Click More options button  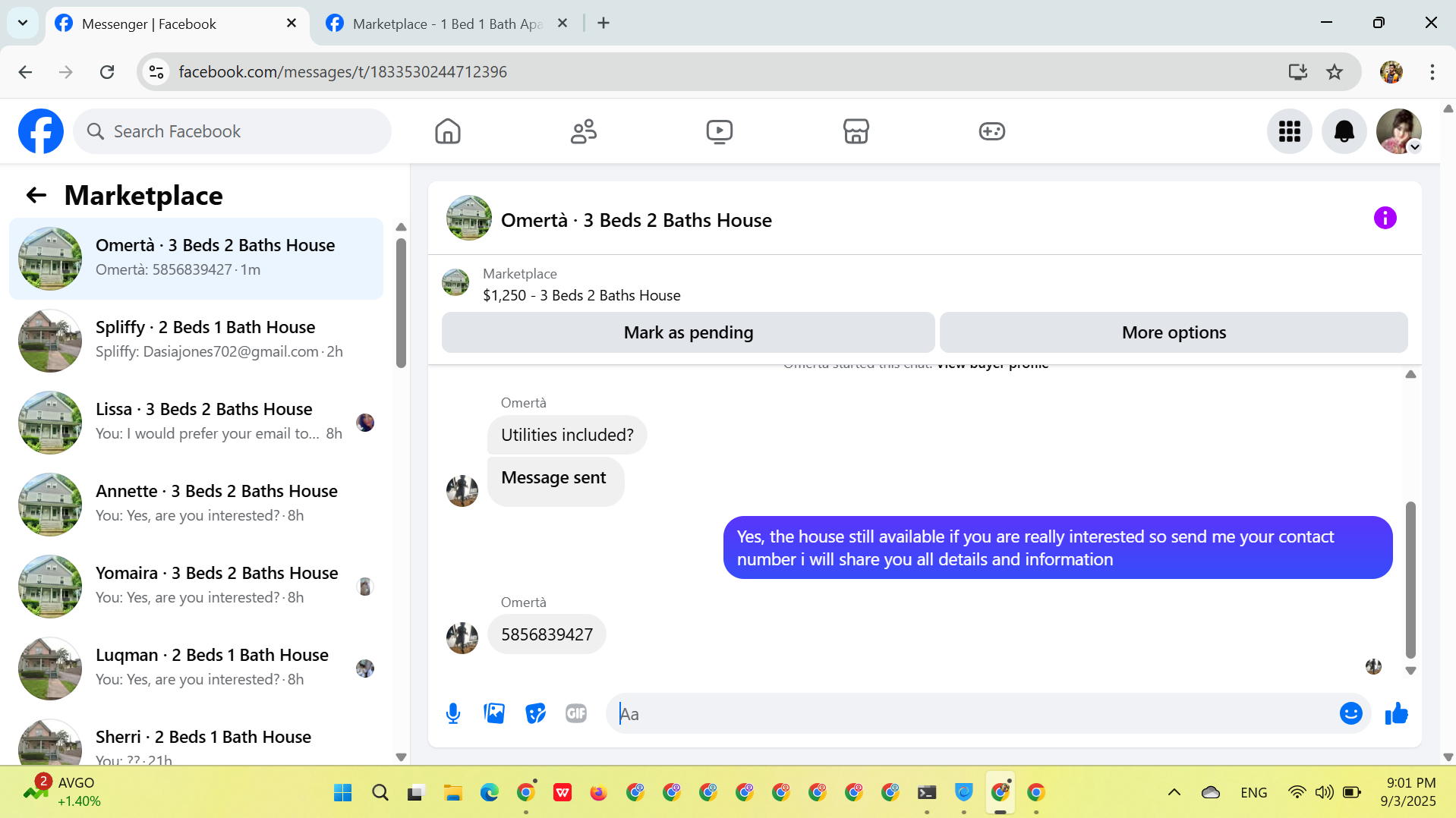pyautogui.click(x=1174, y=332)
